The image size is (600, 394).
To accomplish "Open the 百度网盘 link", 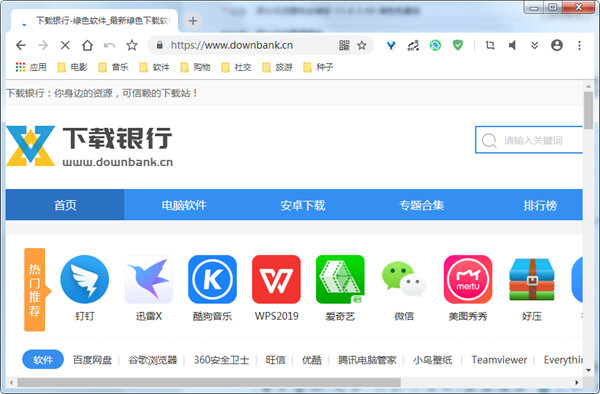I will click(92, 360).
